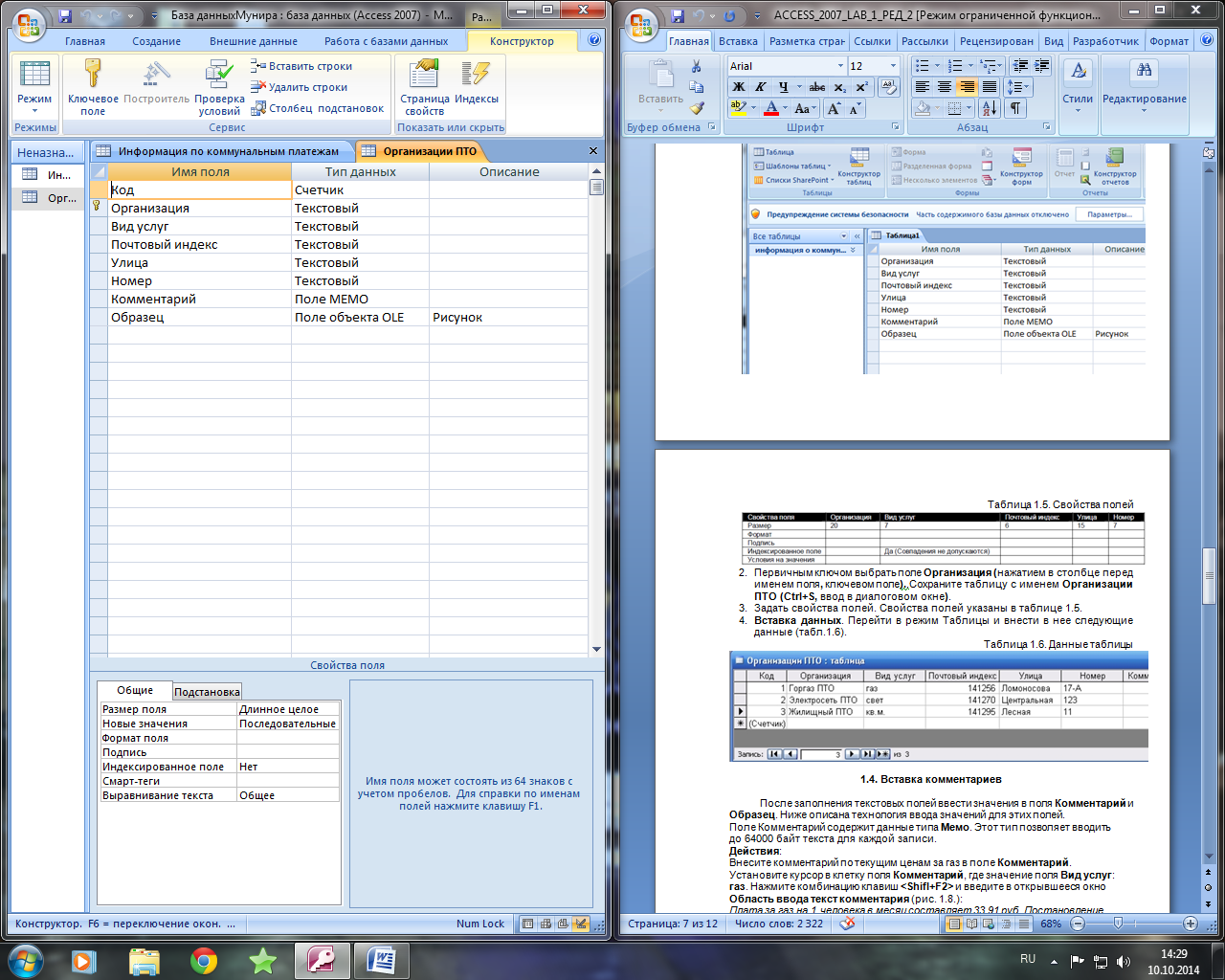Screen dimensions: 1225x980
Task: Open Проверка условий in Access ribbon
Action: 219,87
